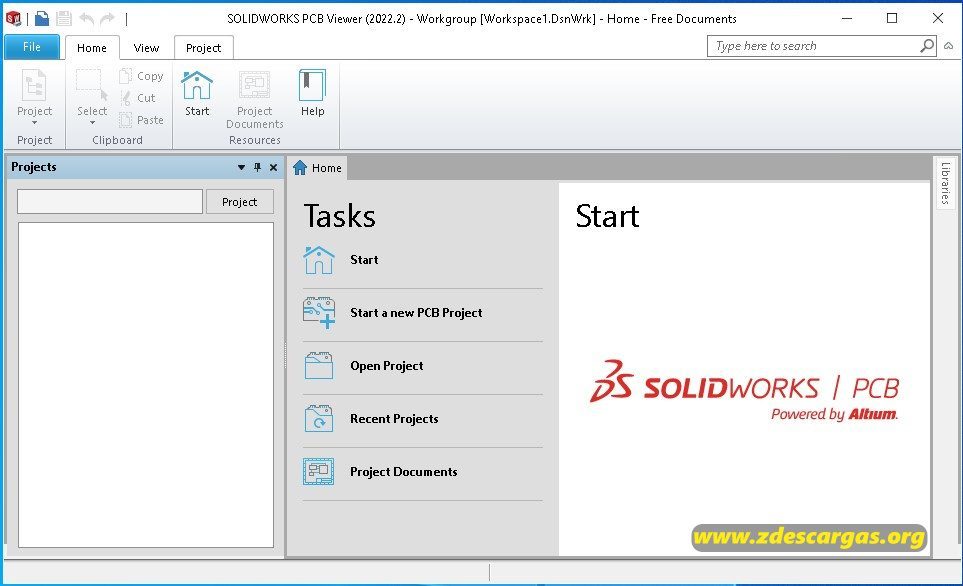Click the Open Project folder icon
Screen dimensions: 963x586
point(319,365)
